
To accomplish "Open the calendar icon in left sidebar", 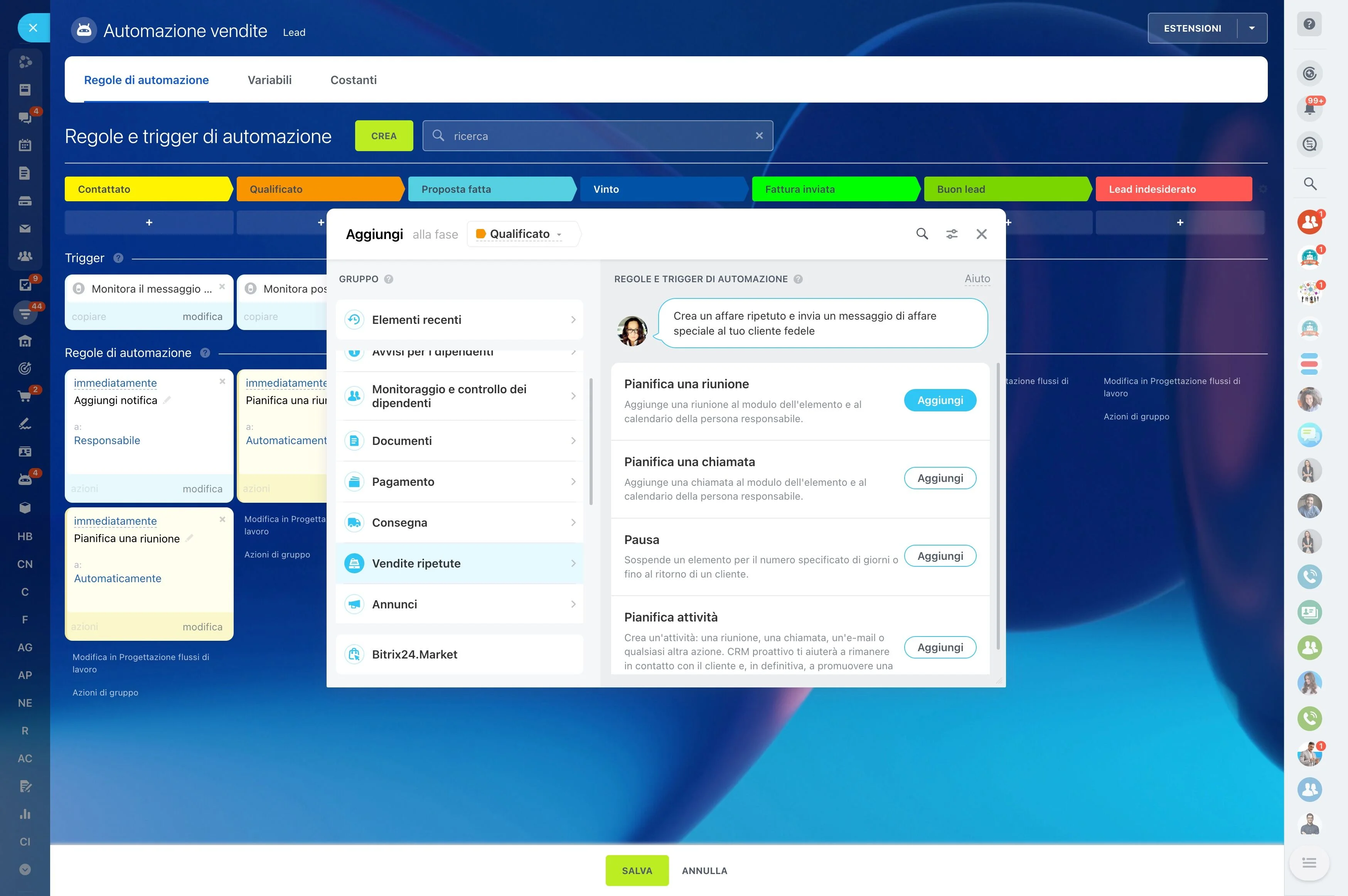I will pyautogui.click(x=25, y=145).
